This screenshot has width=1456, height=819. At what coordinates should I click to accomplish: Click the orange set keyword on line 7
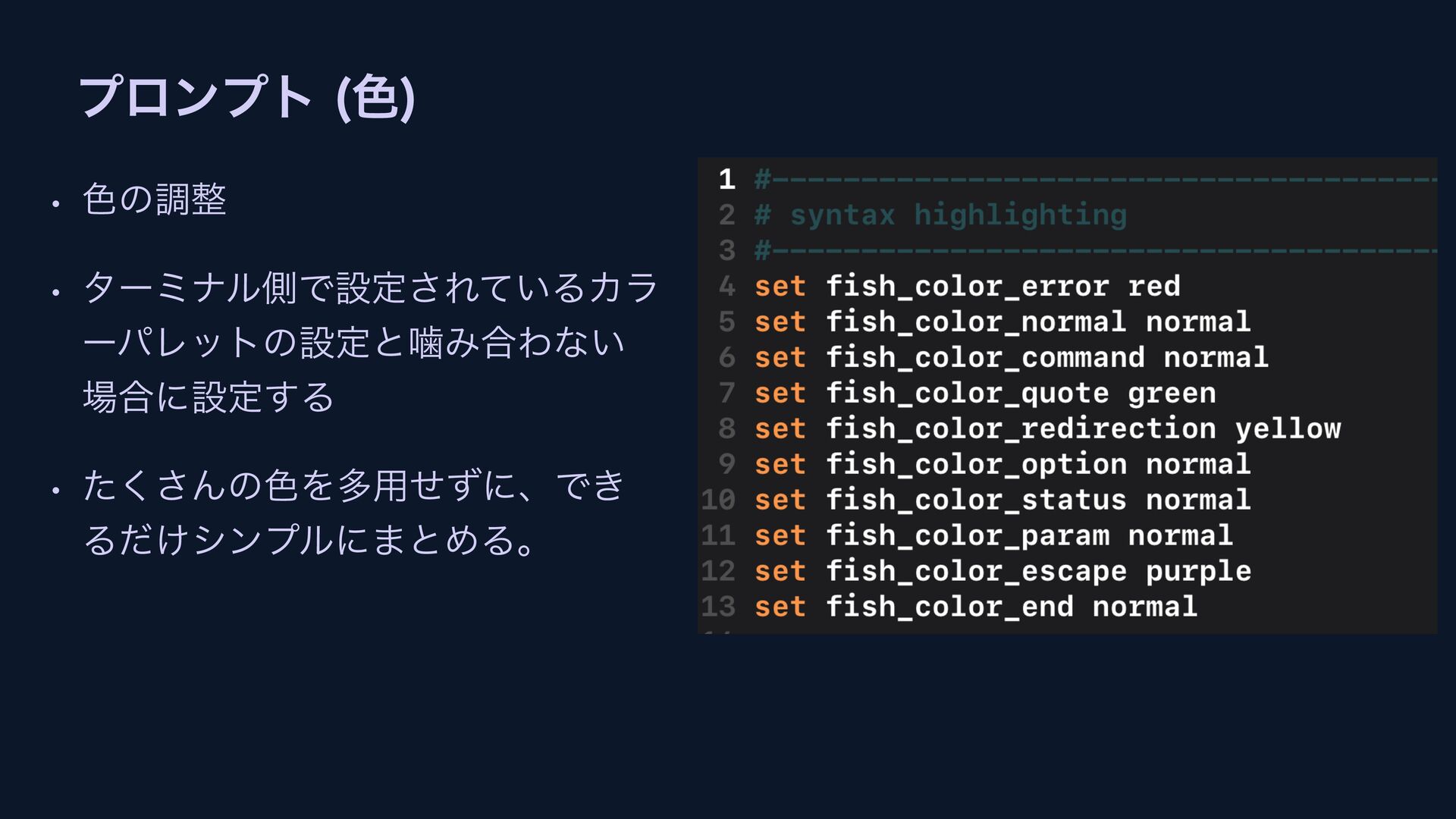[x=780, y=394]
